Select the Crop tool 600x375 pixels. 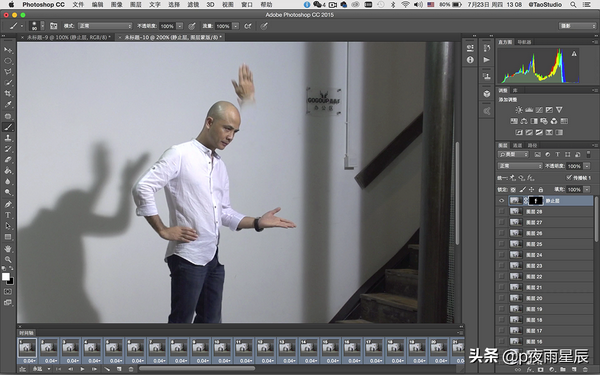(8, 93)
